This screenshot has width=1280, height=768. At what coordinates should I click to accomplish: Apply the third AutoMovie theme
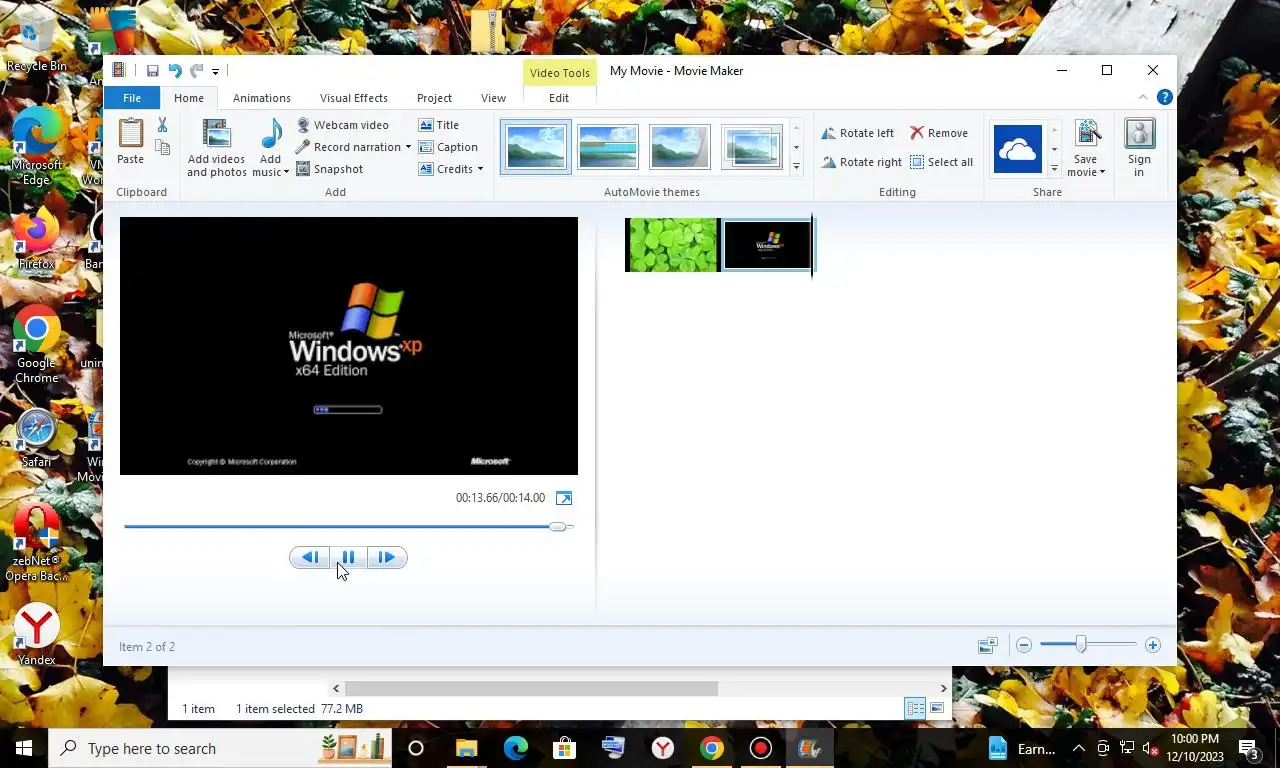click(680, 147)
